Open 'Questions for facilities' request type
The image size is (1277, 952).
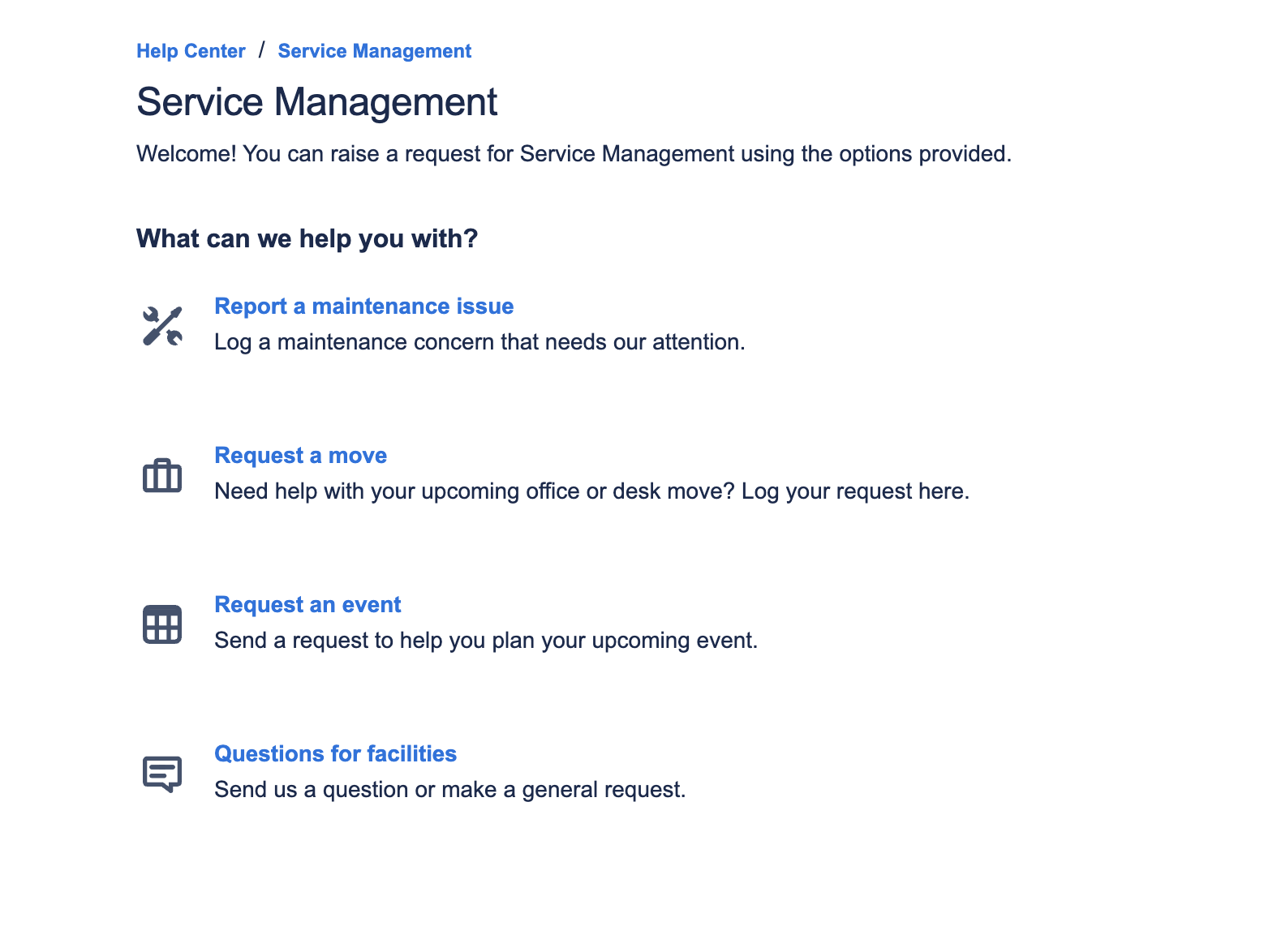coord(335,754)
